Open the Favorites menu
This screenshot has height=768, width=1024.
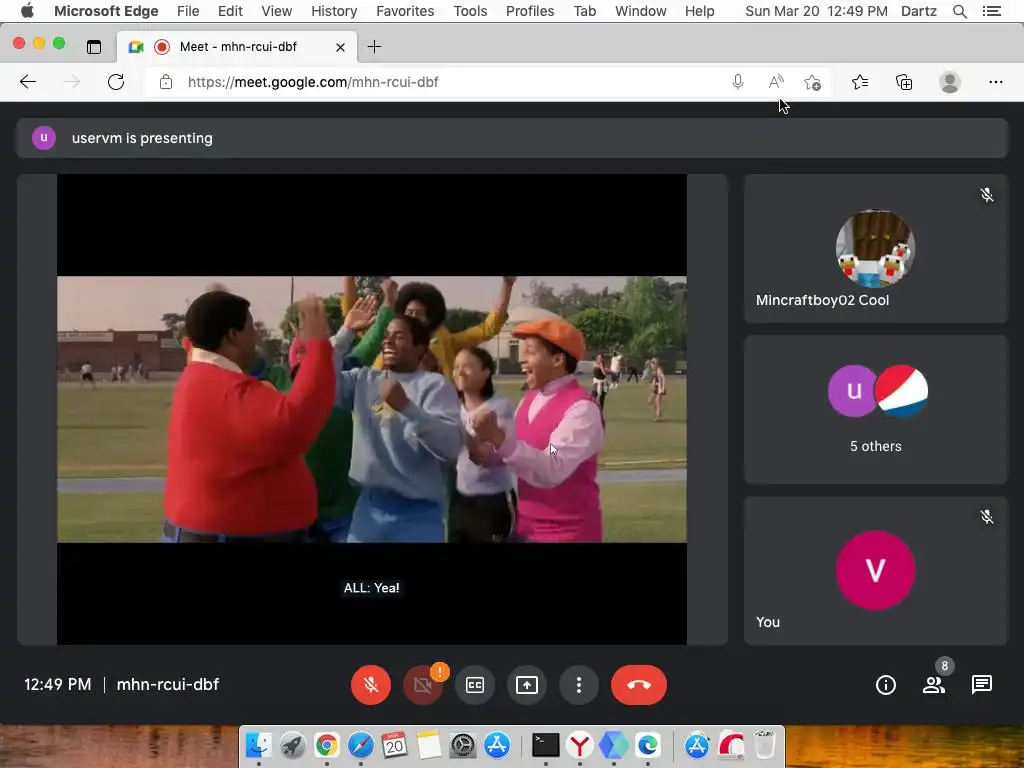(x=405, y=11)
